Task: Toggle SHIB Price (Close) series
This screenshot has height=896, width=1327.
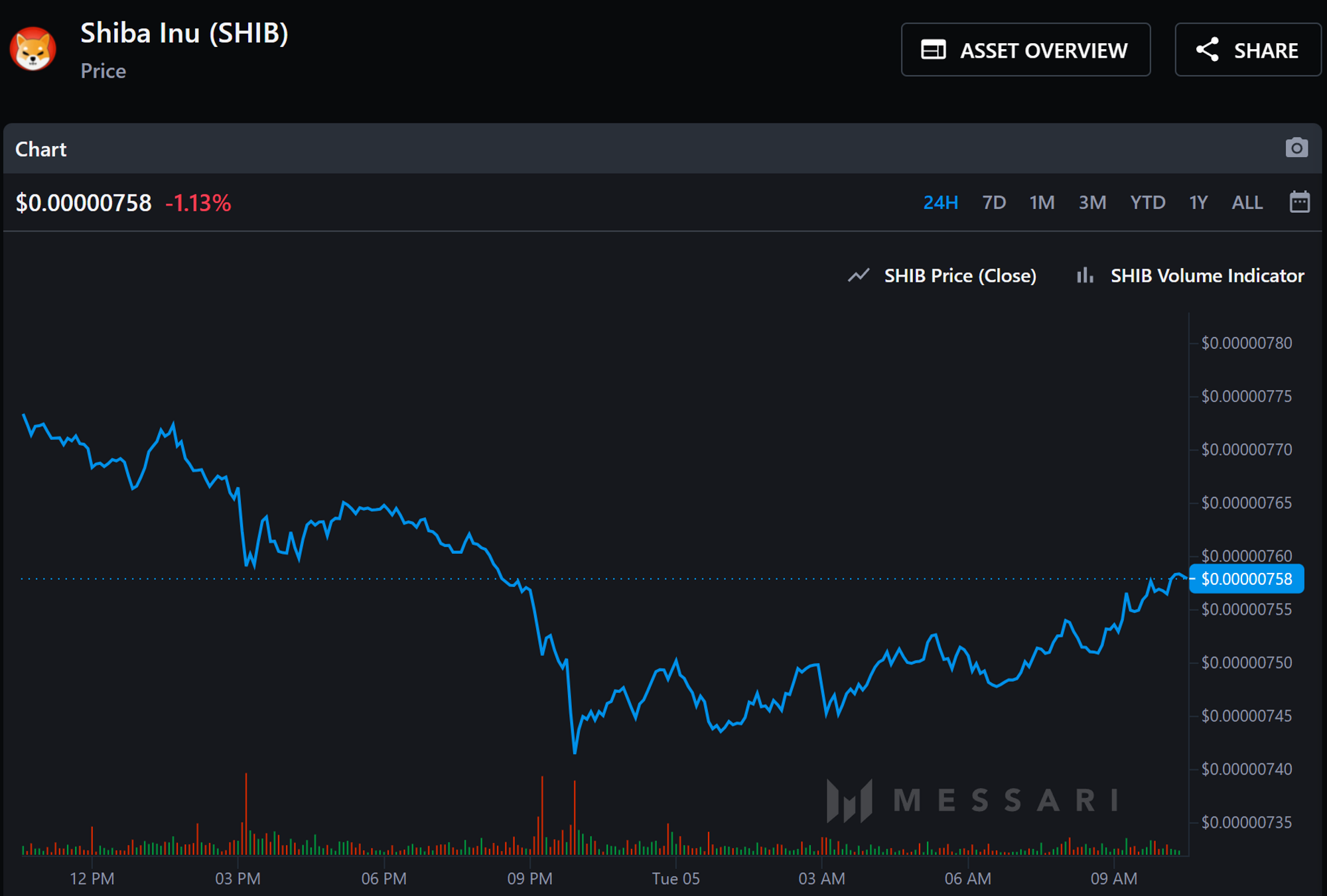Action: (x=959, y=275)
